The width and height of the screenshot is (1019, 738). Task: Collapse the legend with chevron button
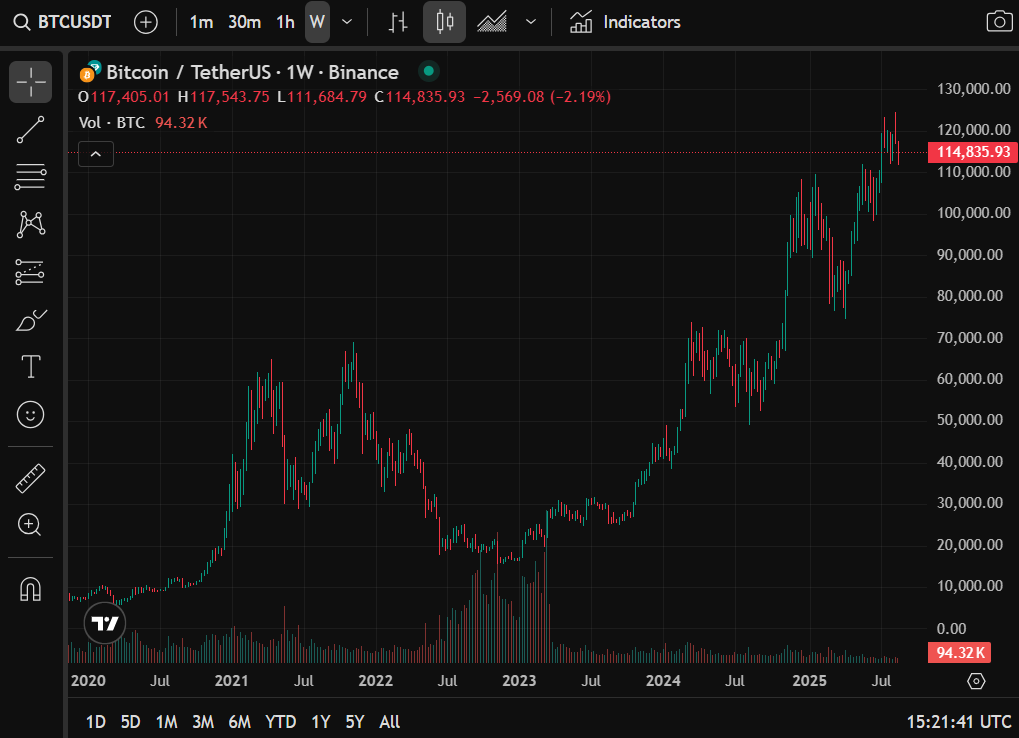pos(96,154)
